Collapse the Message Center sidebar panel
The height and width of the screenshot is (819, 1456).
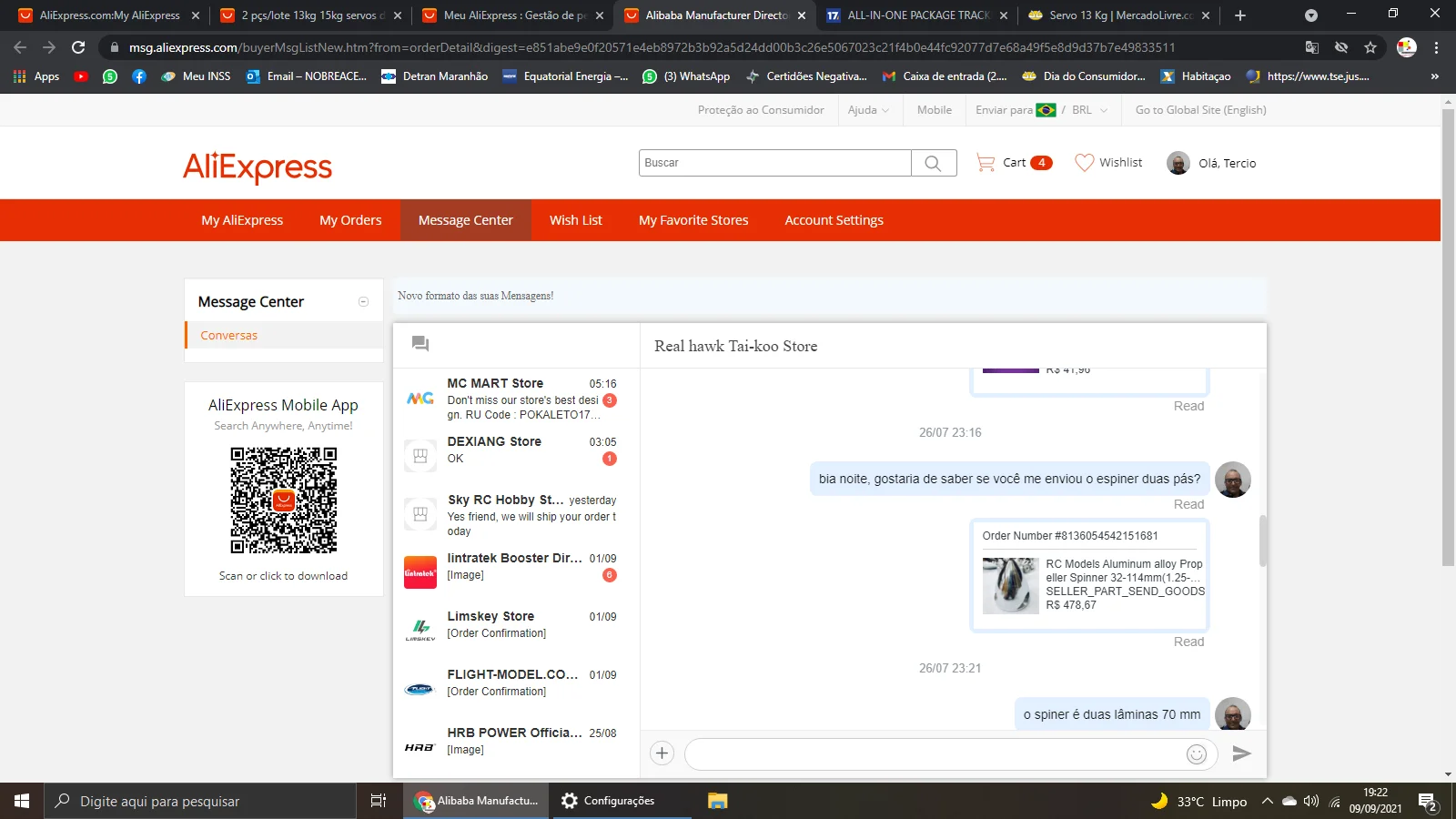point(364,302)
